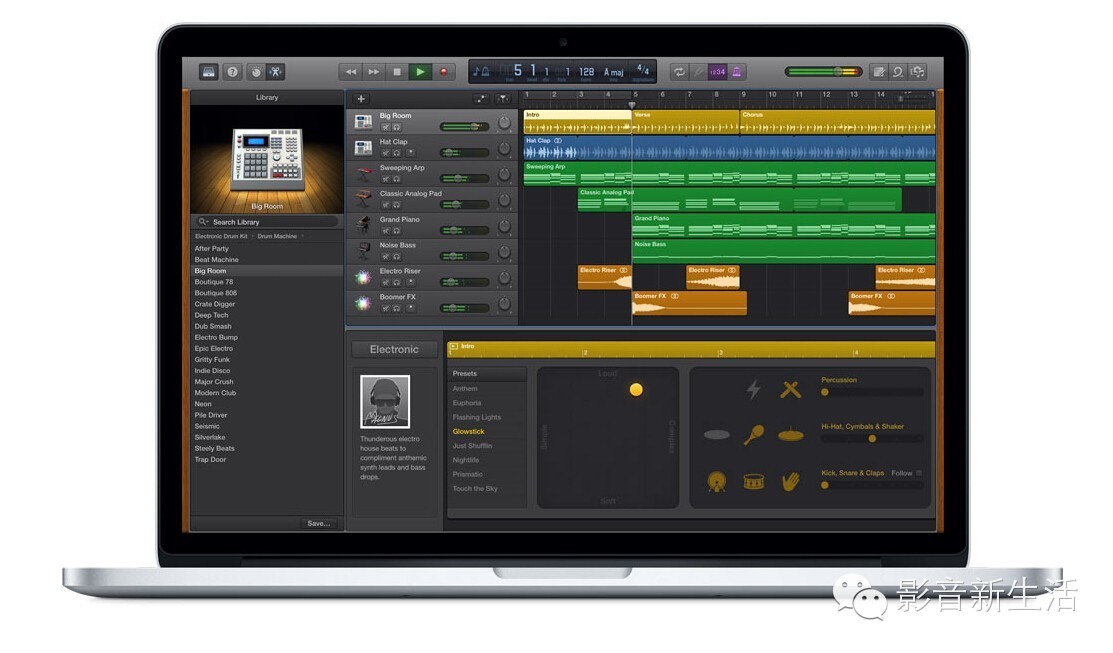Click the Save... button in Library
This screenshot has width=1113, height=653.
pos(319,523)
